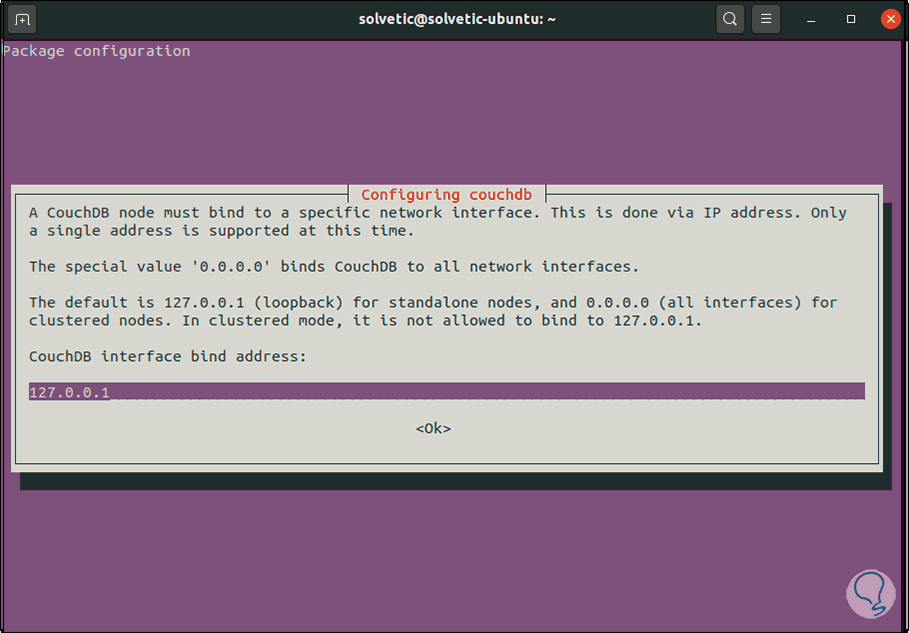909x633 pixels.
Task: Click the line starting 'clustered nodes. In clustered mode'
Action: tap(365, 321)
